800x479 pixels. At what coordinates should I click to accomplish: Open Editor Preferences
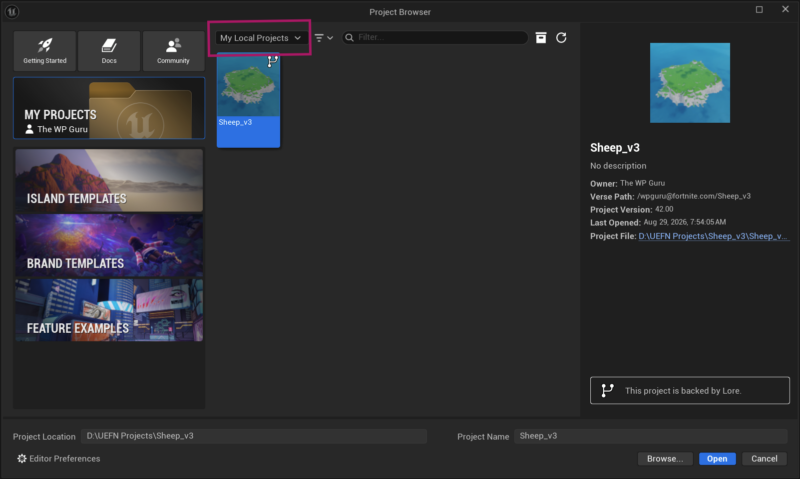click(59, 459)
